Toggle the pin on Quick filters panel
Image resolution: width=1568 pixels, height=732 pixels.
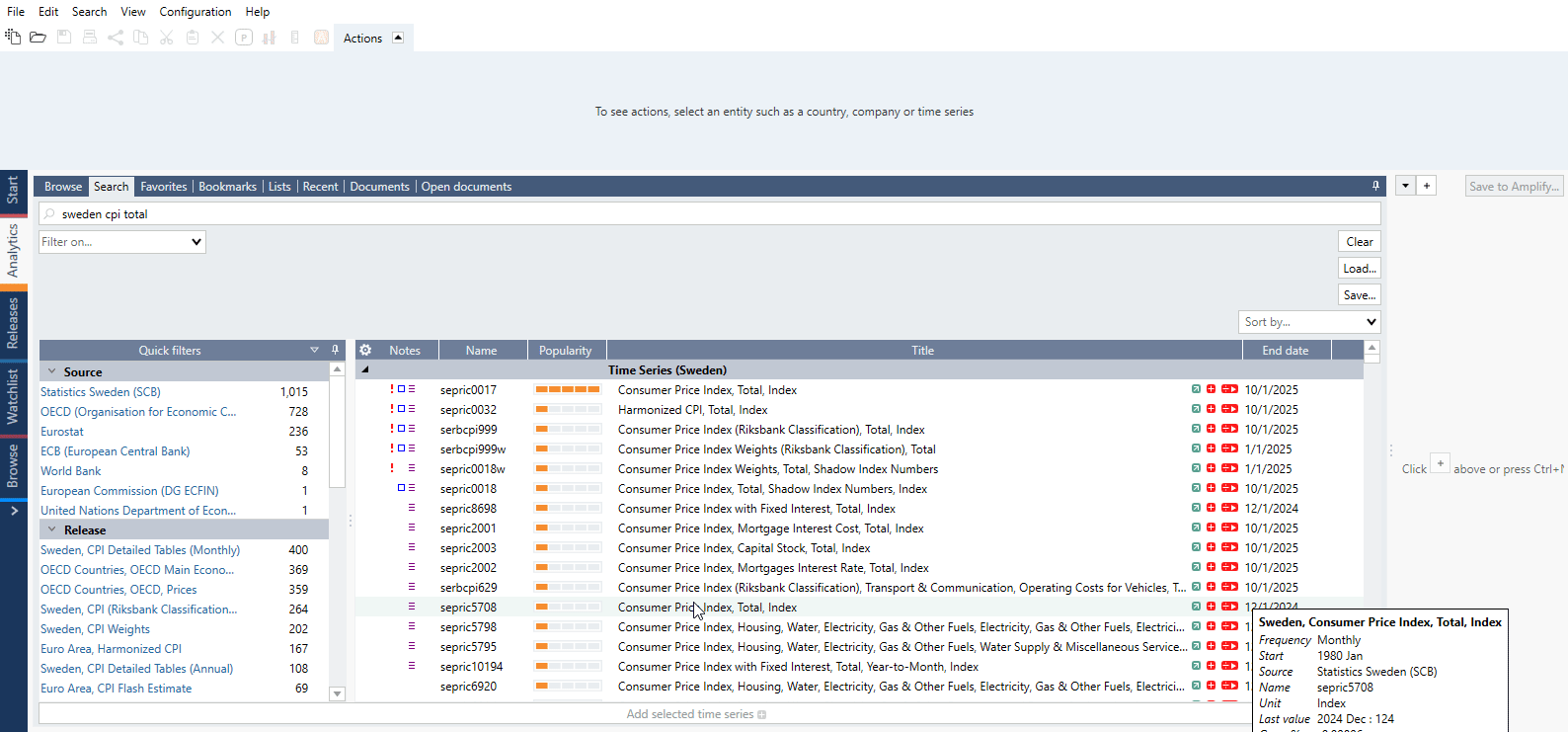pos(335,350)
